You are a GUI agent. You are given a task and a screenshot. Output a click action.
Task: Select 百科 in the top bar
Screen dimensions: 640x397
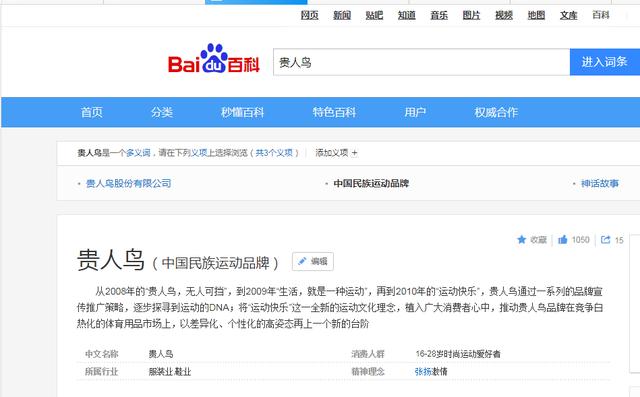(x=601, y=16)
